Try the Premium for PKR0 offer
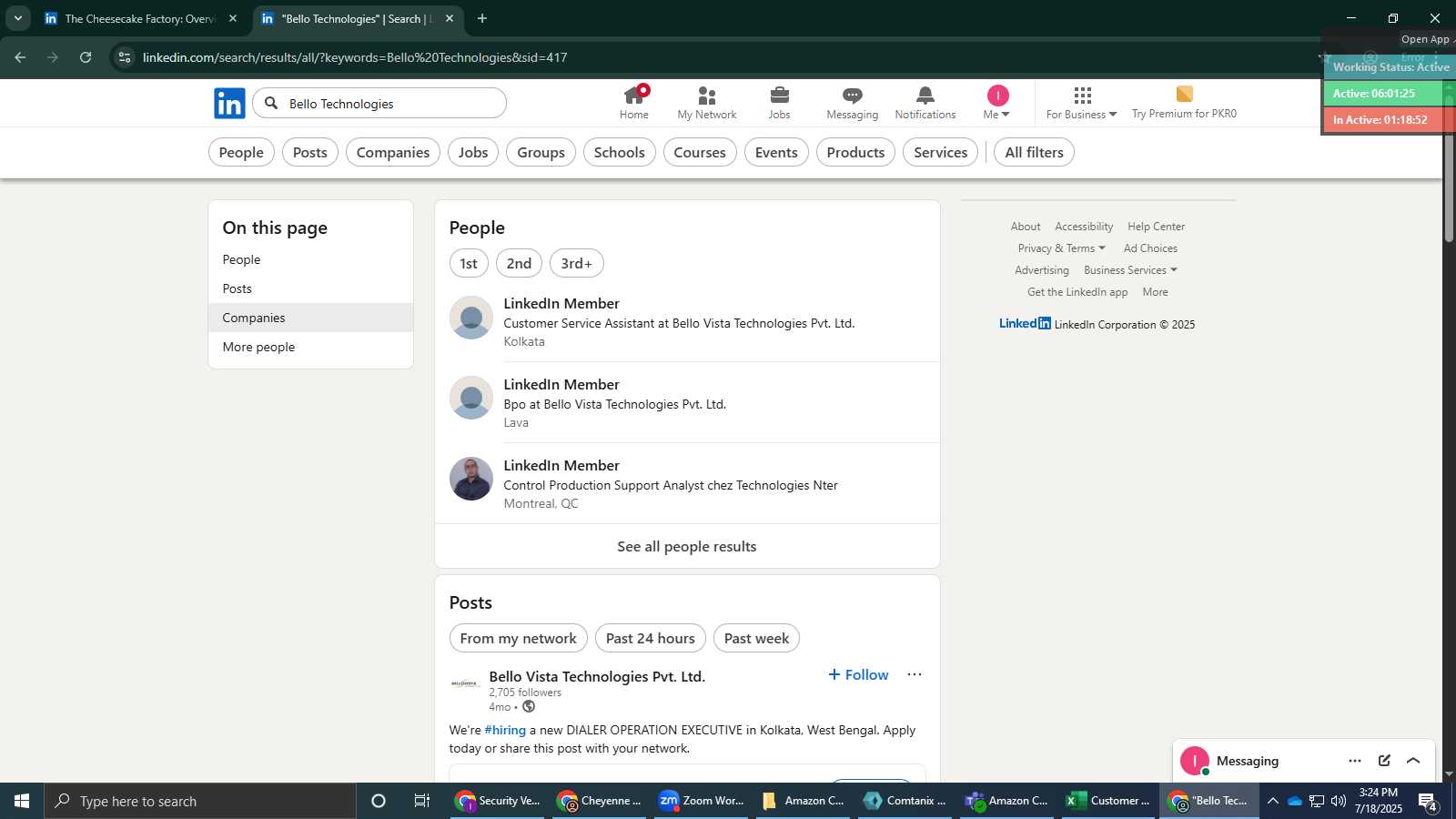 [1184, 104]
